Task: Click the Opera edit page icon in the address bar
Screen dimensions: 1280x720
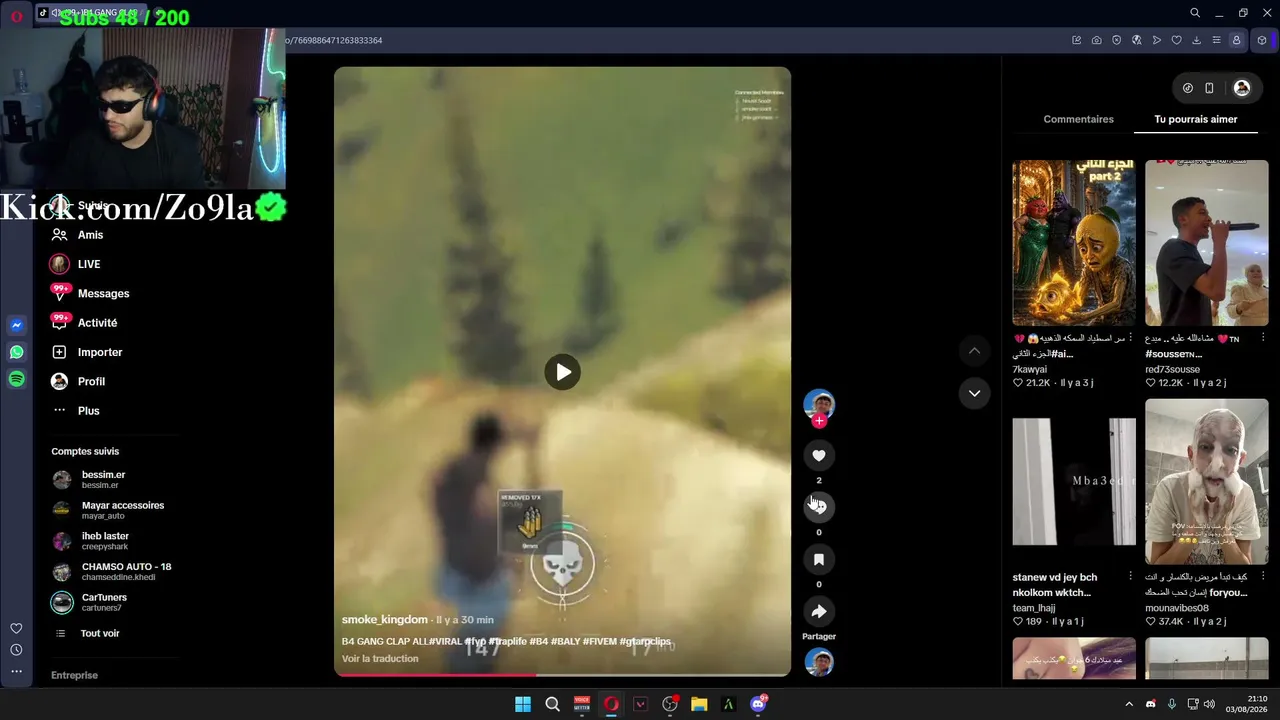Action: tap(1077, 40)
